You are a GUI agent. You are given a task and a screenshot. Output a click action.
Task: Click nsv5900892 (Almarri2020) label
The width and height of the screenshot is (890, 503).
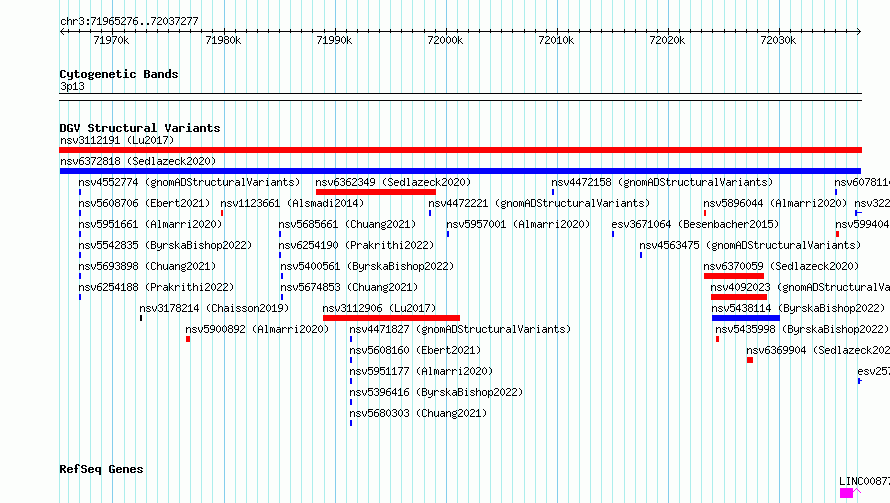257,329
